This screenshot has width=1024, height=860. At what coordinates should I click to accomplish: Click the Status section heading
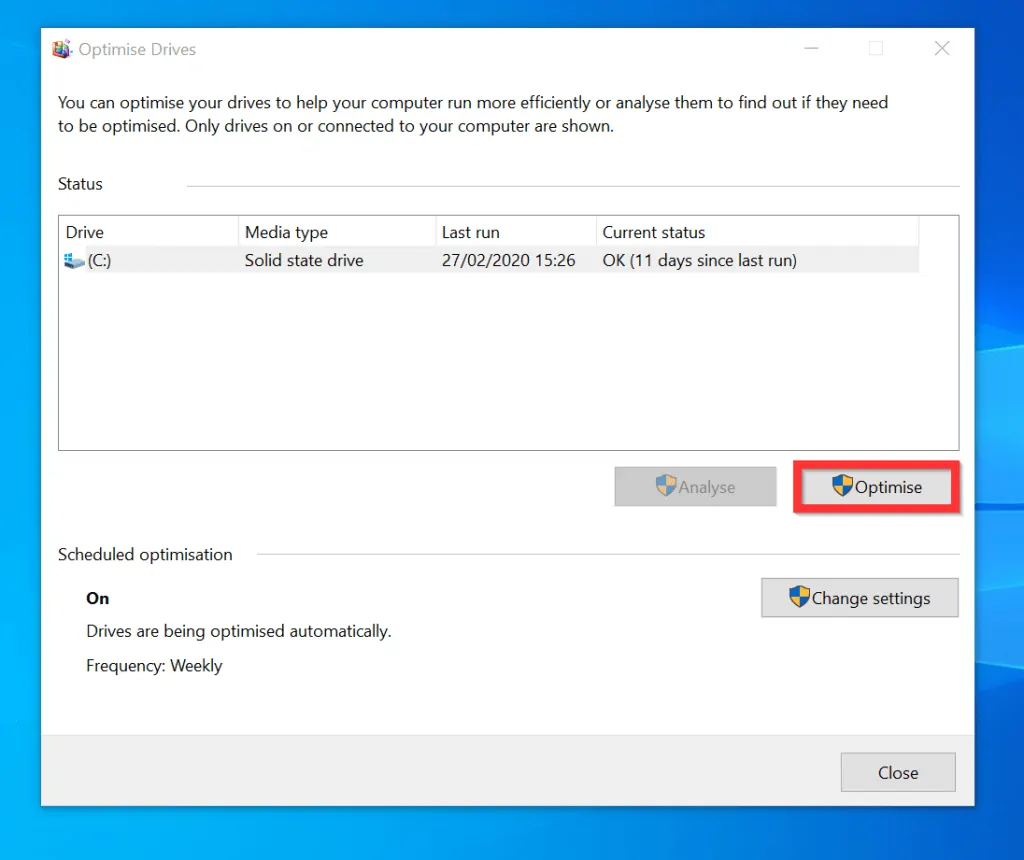point(80,183)
